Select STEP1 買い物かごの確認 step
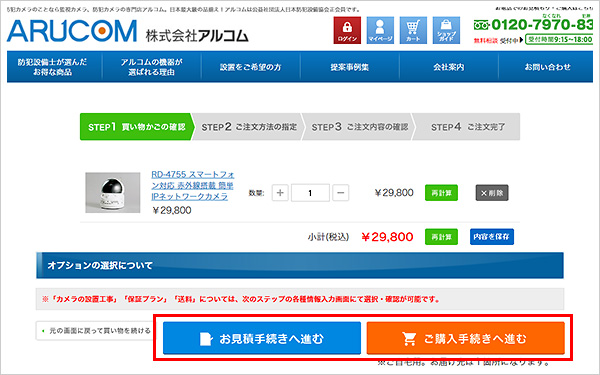This screenshot has width=600, height=375. pos(136,127)
